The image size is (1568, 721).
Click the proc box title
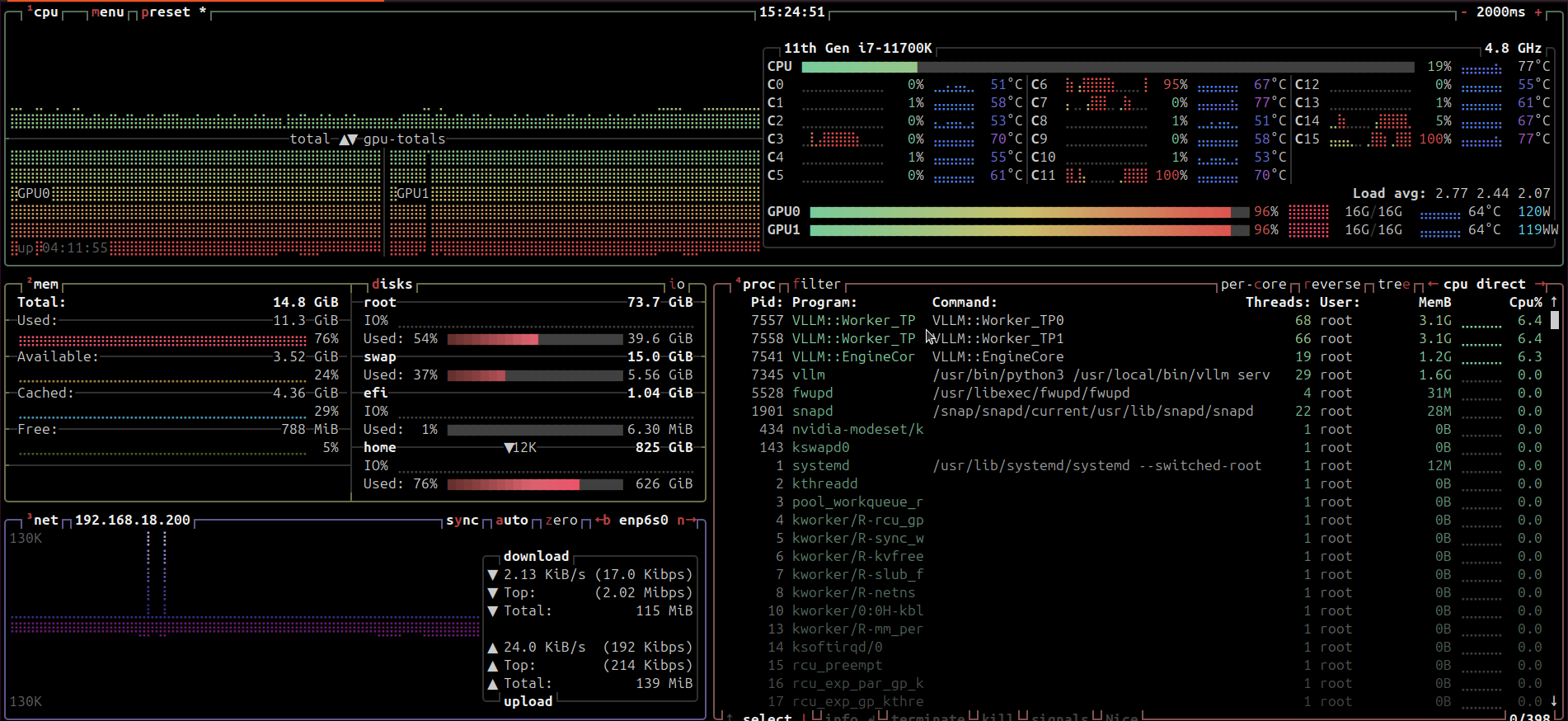click(x=756, y=285)
